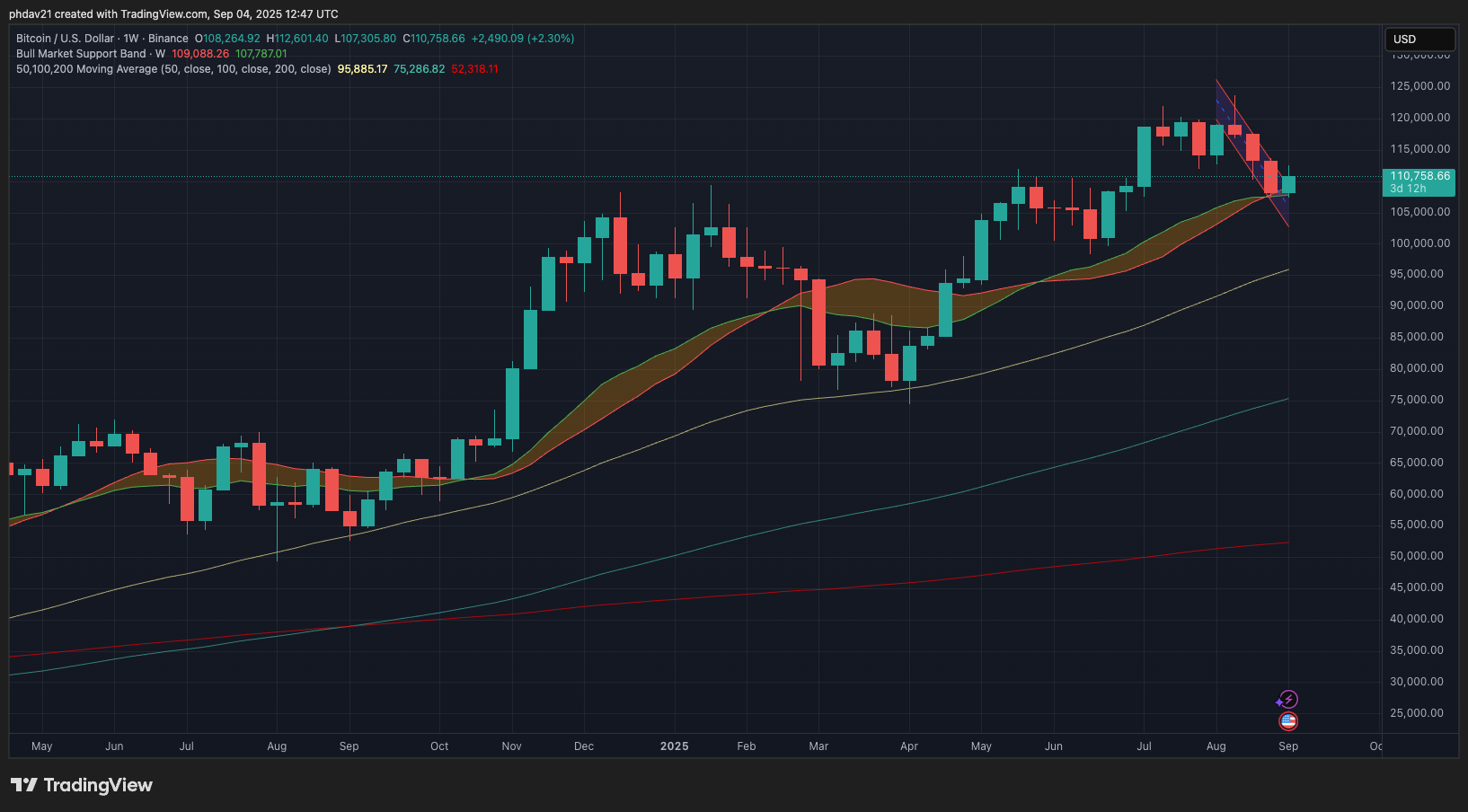Click the 2025 year label on the time axis

(x=675, y=746)
